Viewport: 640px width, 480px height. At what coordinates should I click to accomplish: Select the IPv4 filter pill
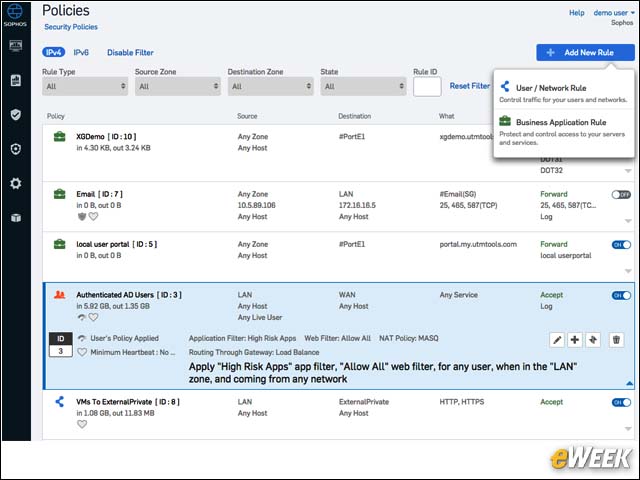click(53, 52)
